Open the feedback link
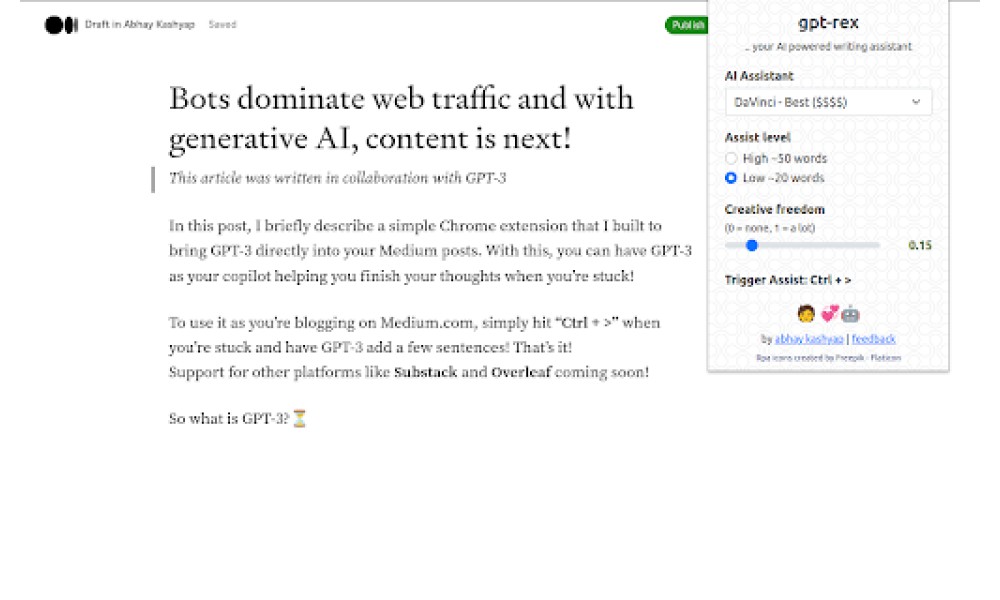 tap(873, 339)
